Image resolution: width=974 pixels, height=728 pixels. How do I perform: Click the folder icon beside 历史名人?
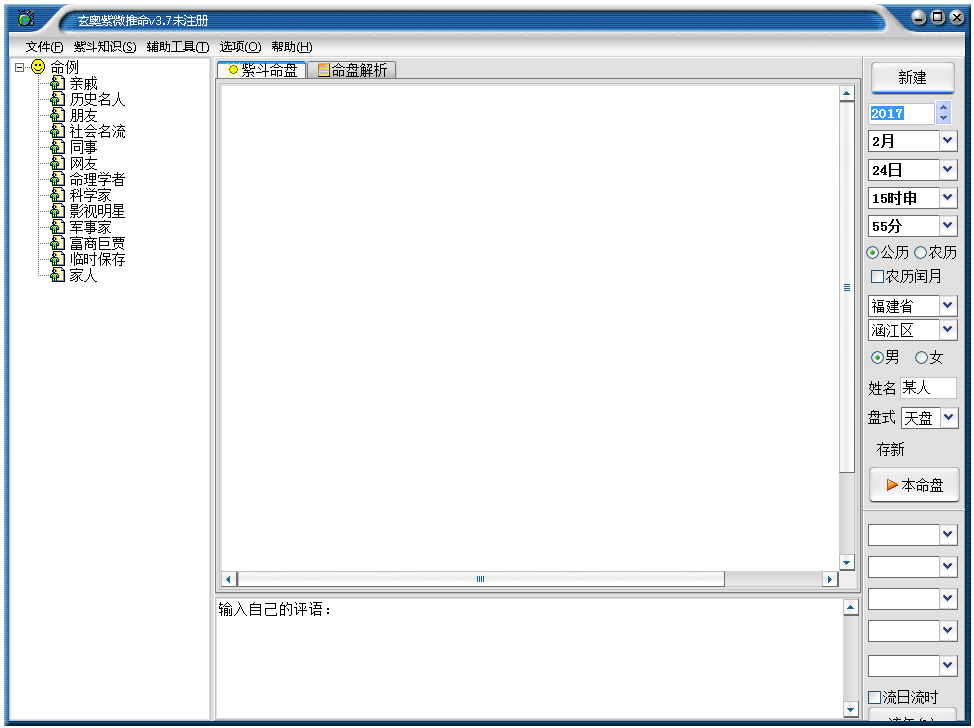57,99
